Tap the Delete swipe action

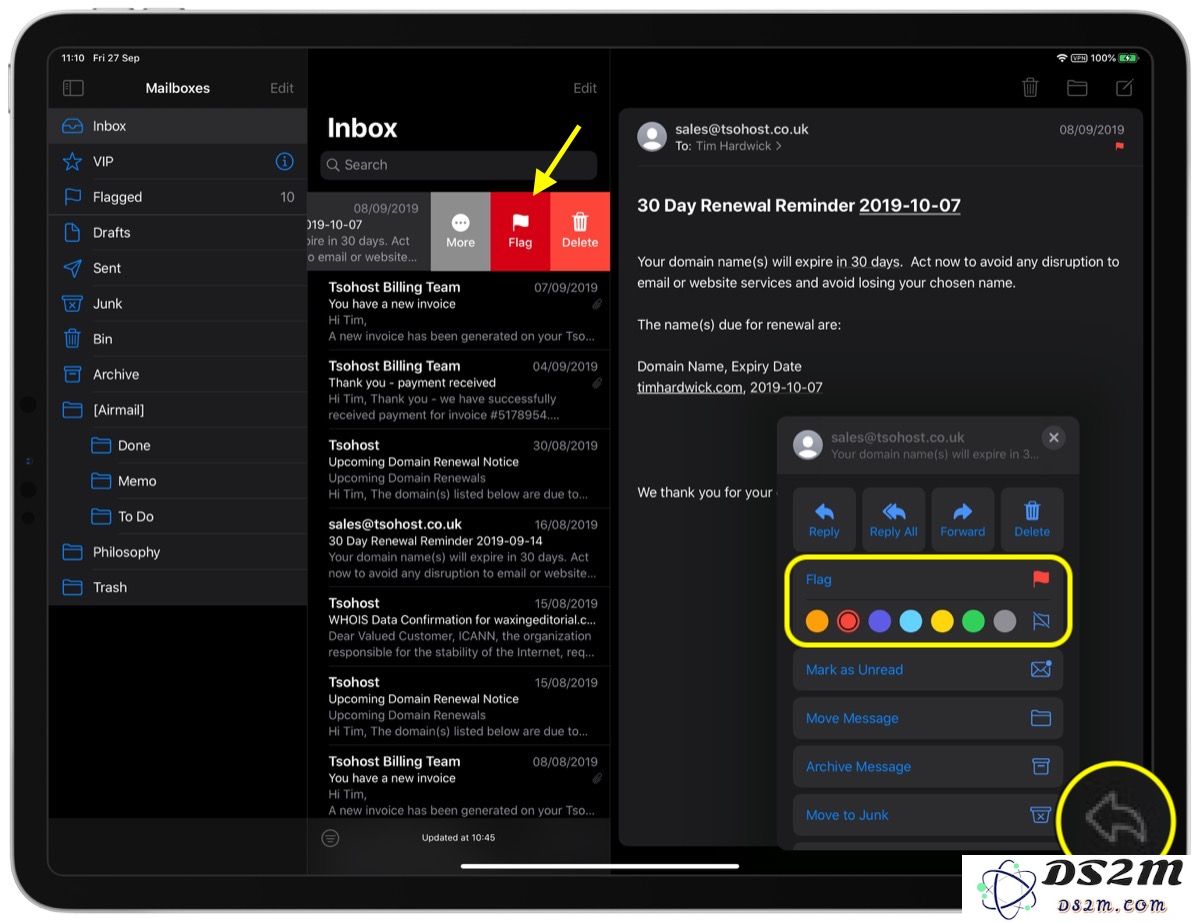[x=580, y=231]
